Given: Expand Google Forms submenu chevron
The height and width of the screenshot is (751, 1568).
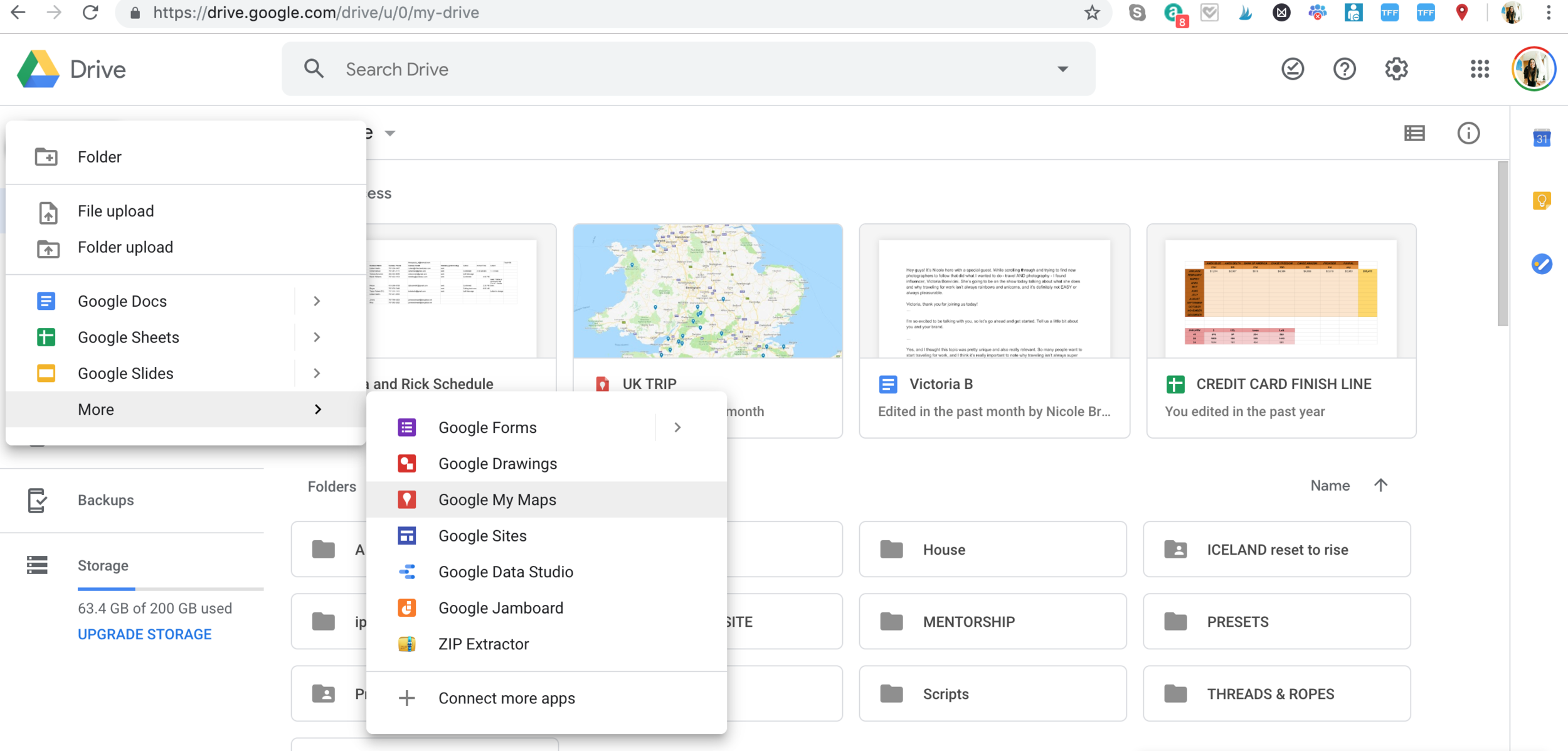Looking at the screenshot, I should (677, 427).
